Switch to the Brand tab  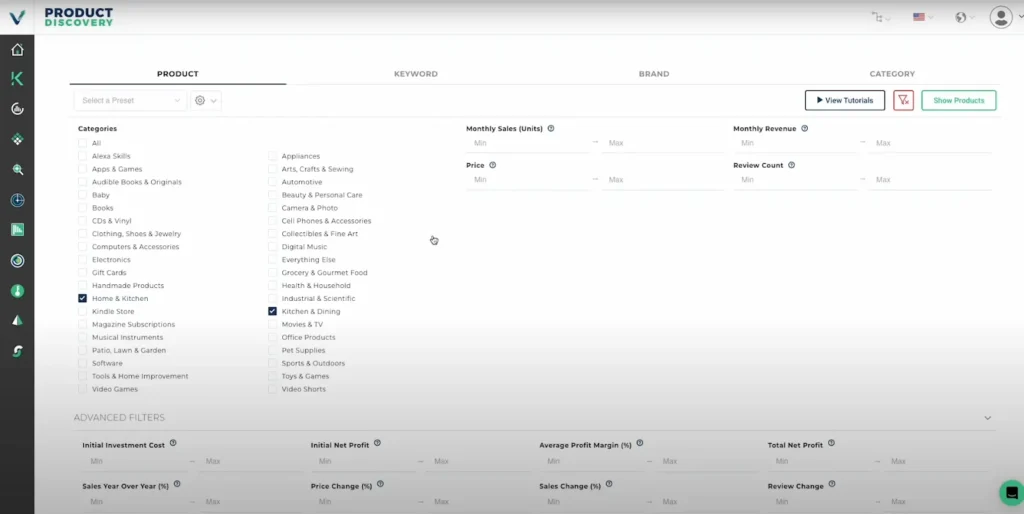[654, 74]
